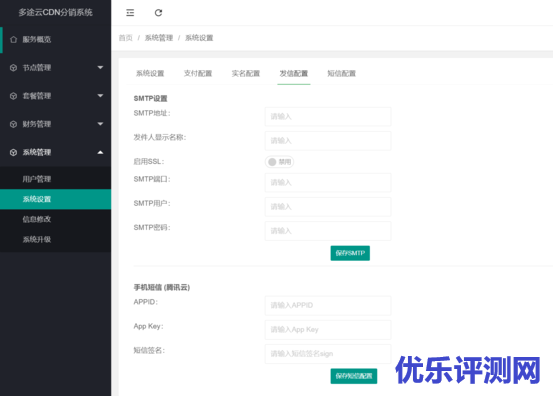Select the 发信配置 tab
This screenshot has width=554, height=397.
click(x=294, y=73)
